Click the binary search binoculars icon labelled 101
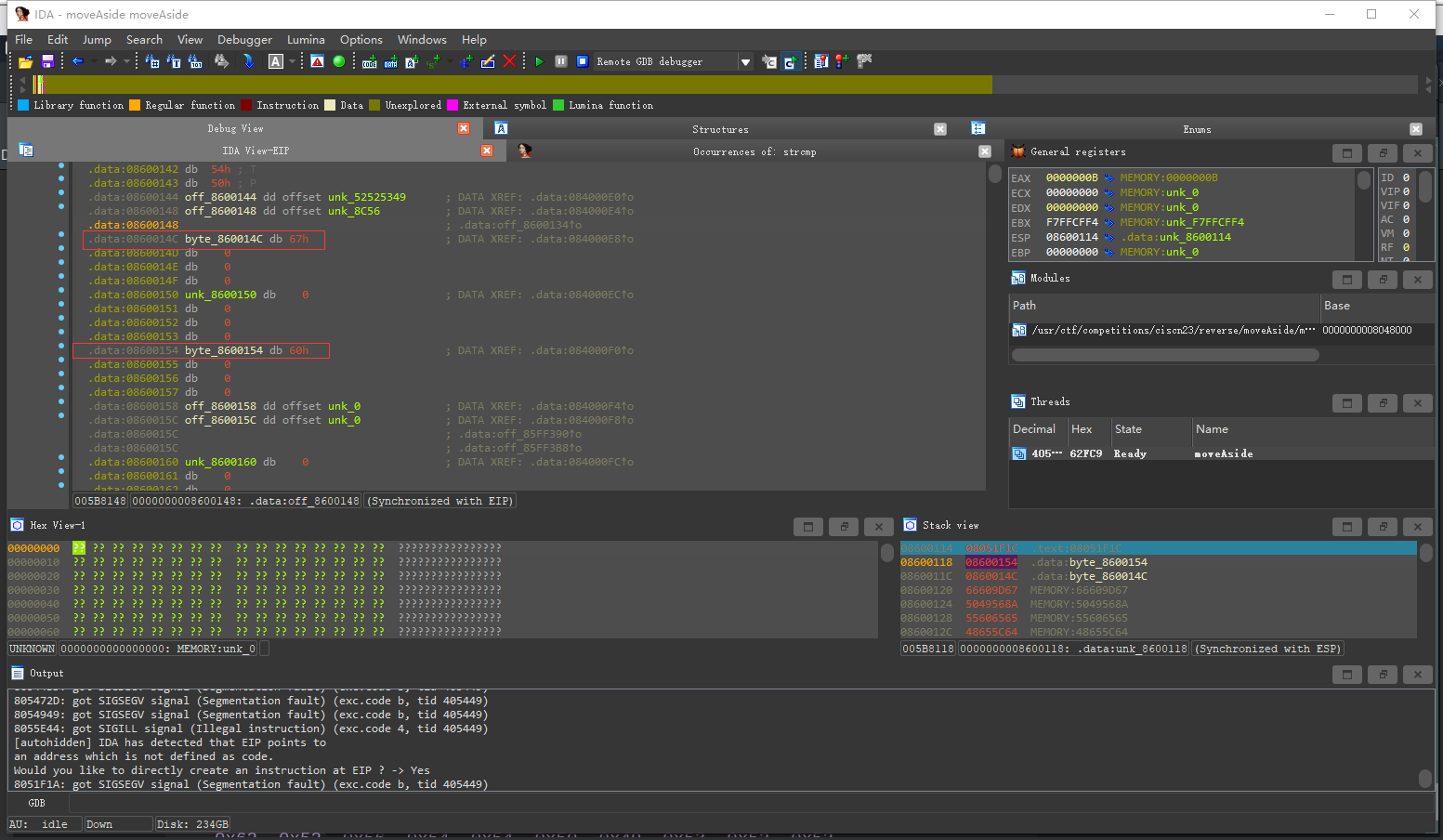 tap(195, 61)
